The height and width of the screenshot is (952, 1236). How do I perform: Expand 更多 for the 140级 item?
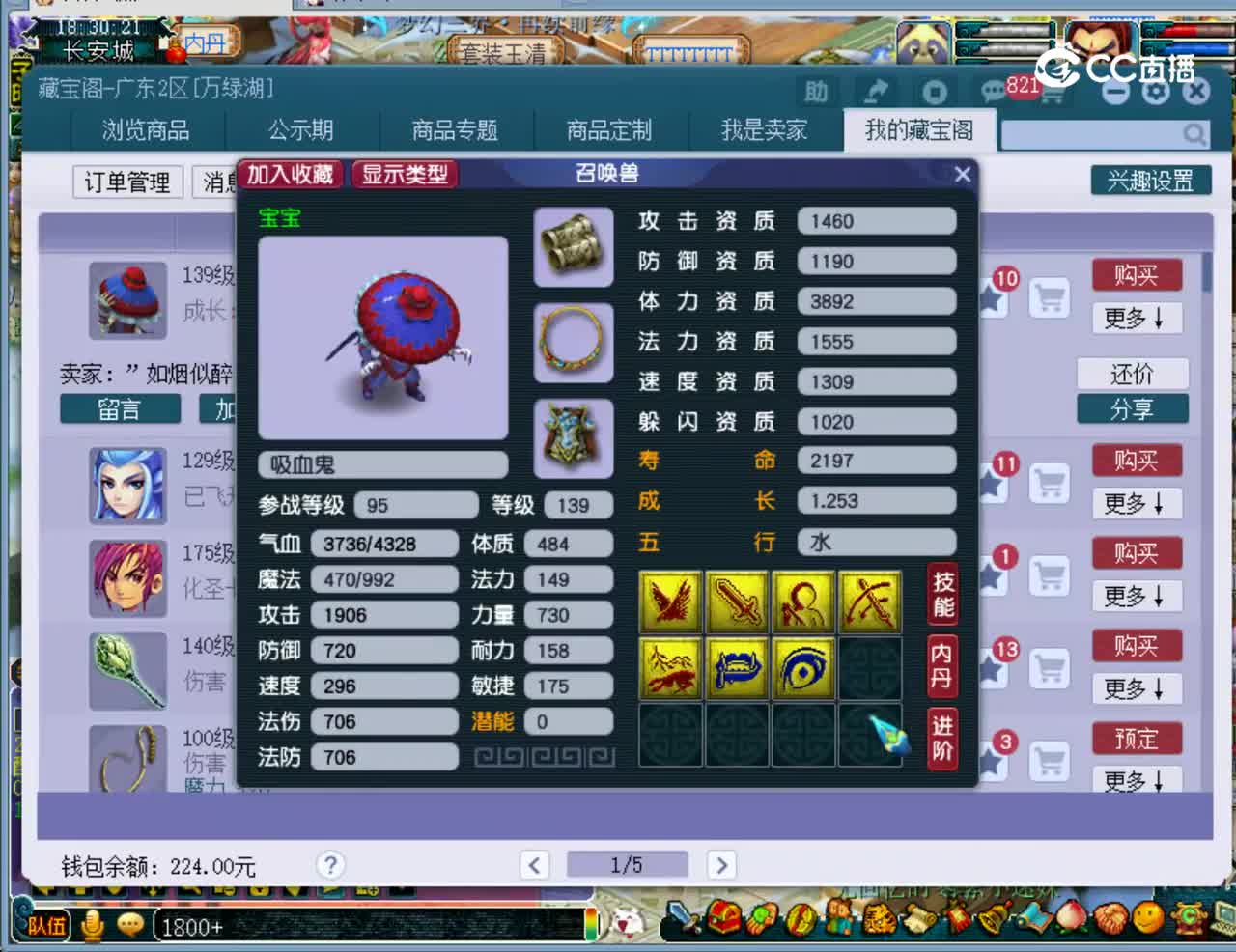click(x=1137, y=688)
